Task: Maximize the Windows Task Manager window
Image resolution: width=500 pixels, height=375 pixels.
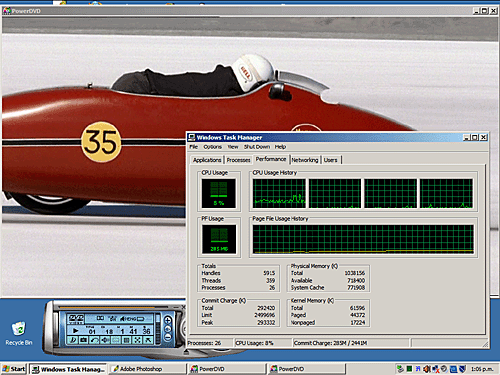Action: point(475,137)
